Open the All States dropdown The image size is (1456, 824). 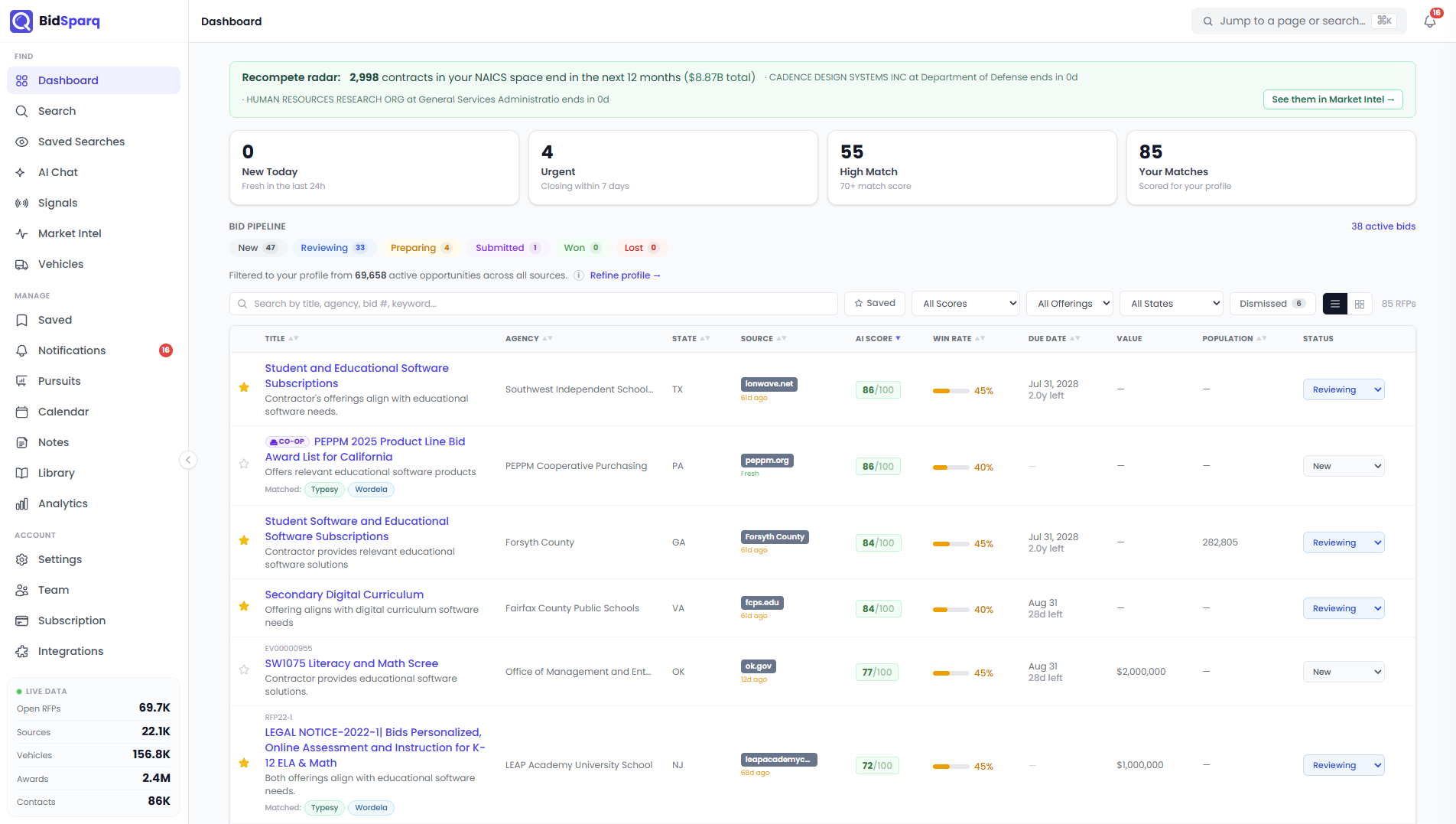click(1172, 303)
